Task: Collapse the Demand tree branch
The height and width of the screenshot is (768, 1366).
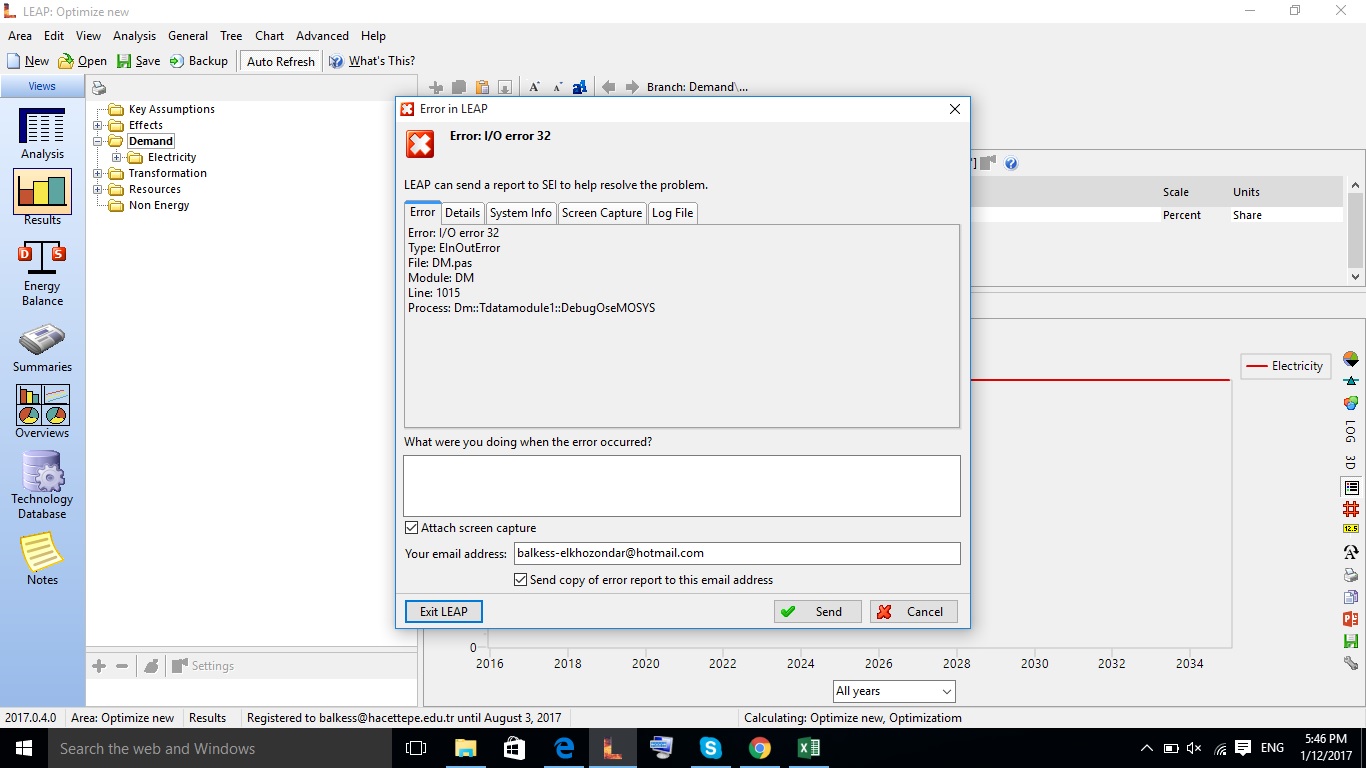Action: (x=98, y=141)
